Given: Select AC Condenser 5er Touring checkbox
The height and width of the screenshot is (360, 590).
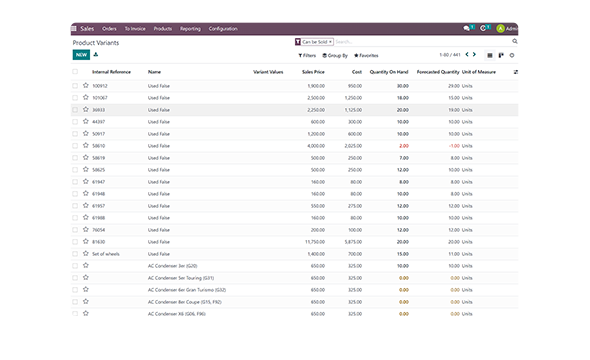Looking at the screenshot, I should coord(75,278).
